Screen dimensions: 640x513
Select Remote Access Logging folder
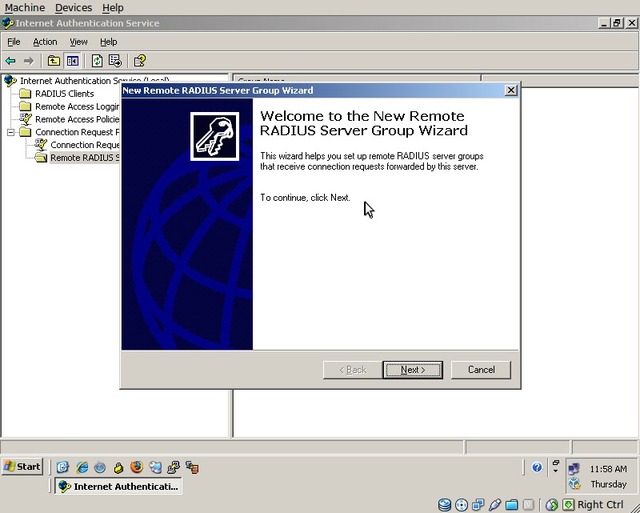point(76,107)
